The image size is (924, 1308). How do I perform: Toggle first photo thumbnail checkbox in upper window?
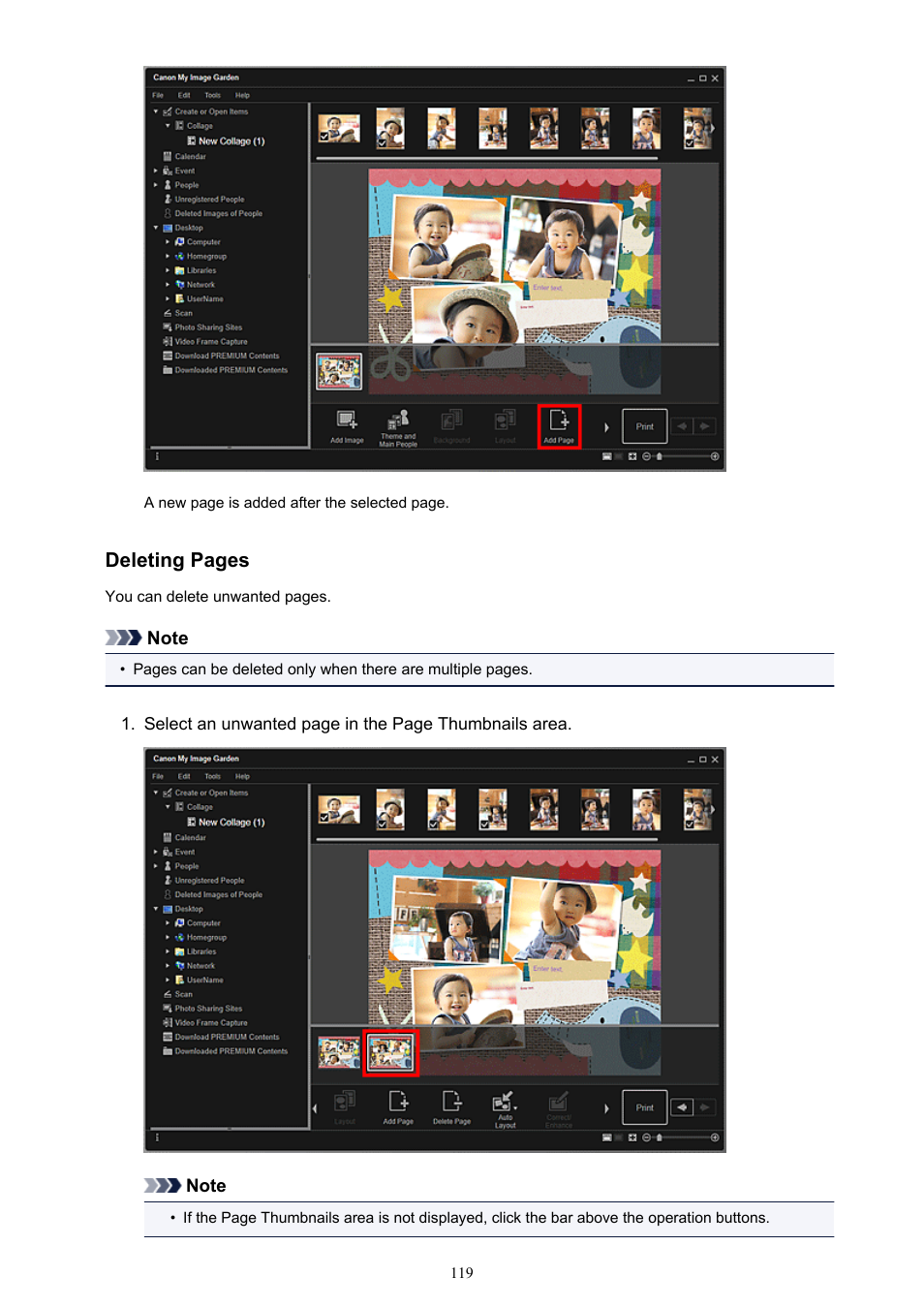click(x=324, y=138)
